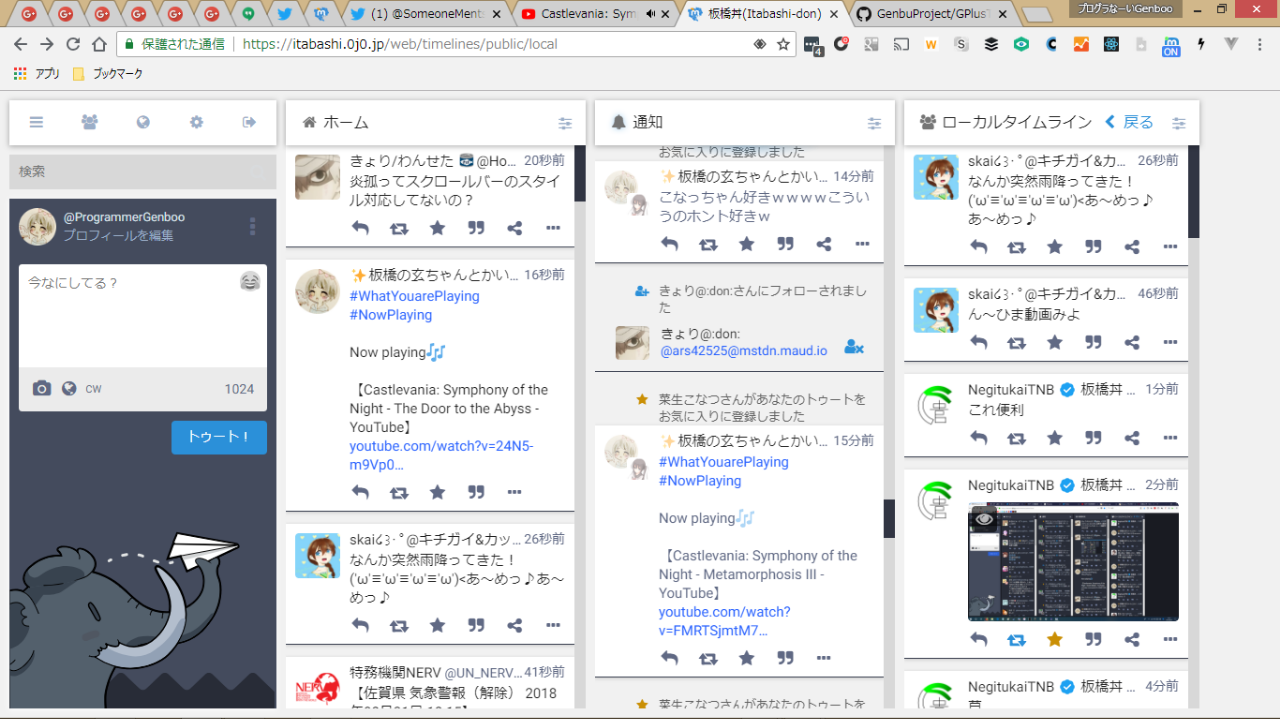Click the unfollow icon beside きより@:don
The image size is (1280, 719).
click(853, 346)
